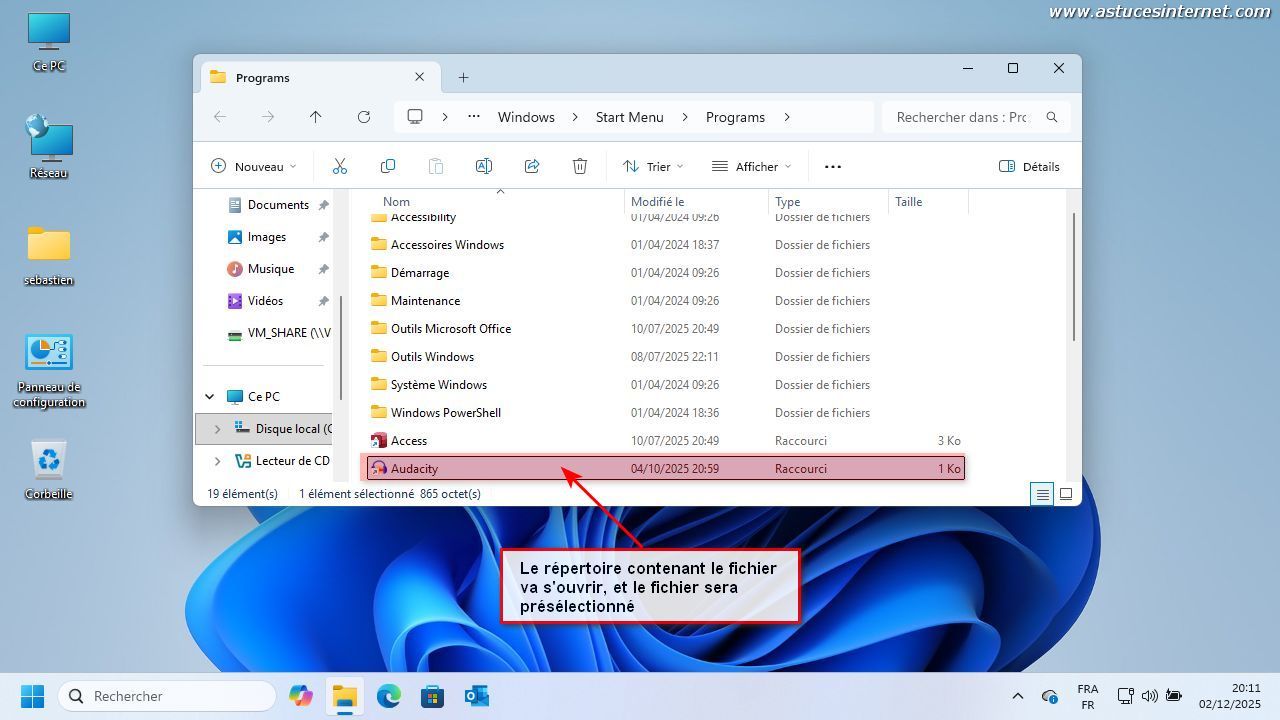Click the Nouveau button
Screen dimensions: 1280x720
pos(254,166)
